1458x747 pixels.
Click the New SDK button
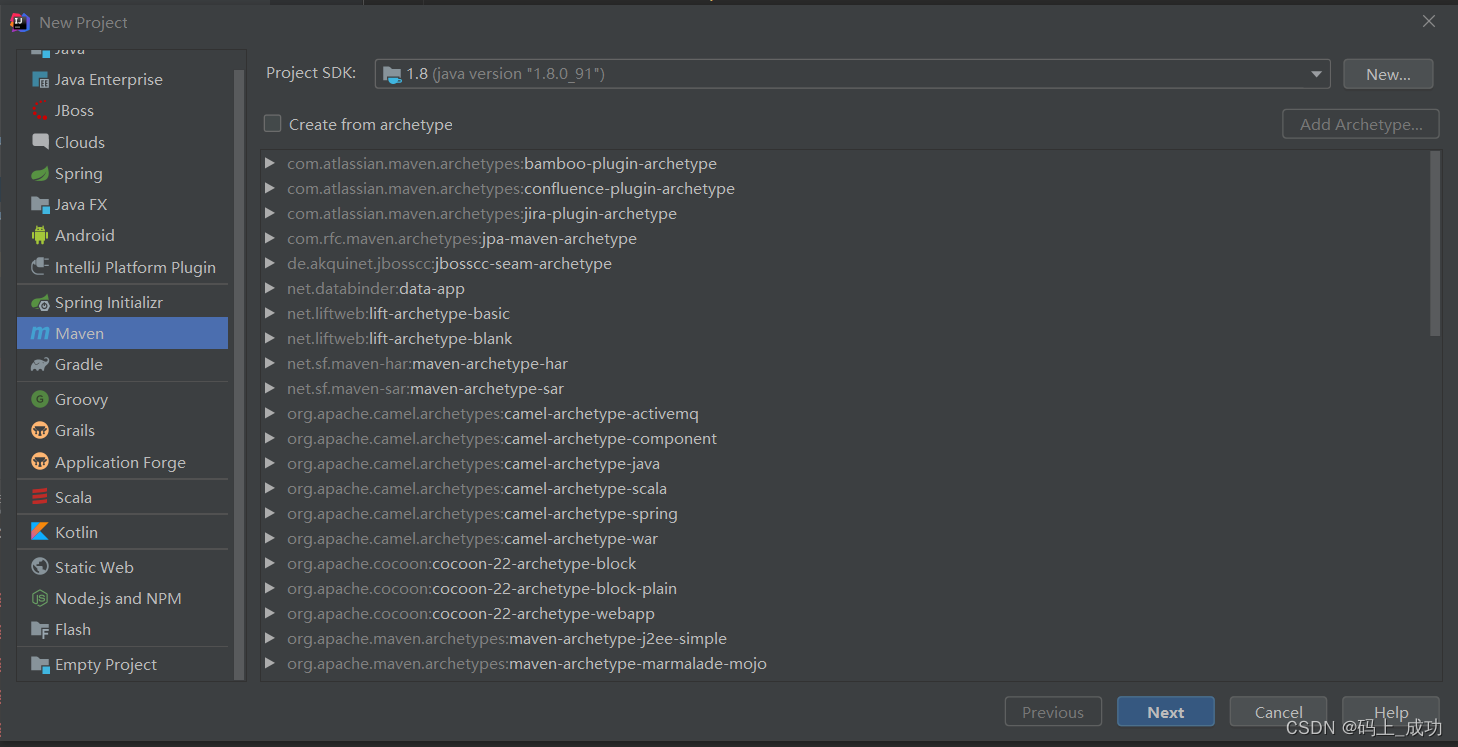click(1388, 73)
